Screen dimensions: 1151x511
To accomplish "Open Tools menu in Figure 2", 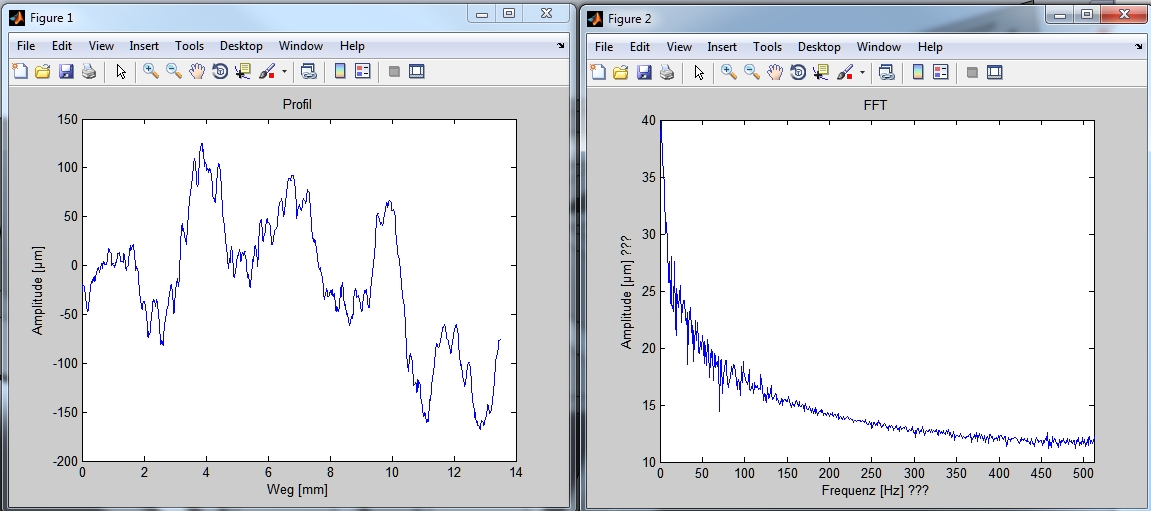I will pos(767,47).
